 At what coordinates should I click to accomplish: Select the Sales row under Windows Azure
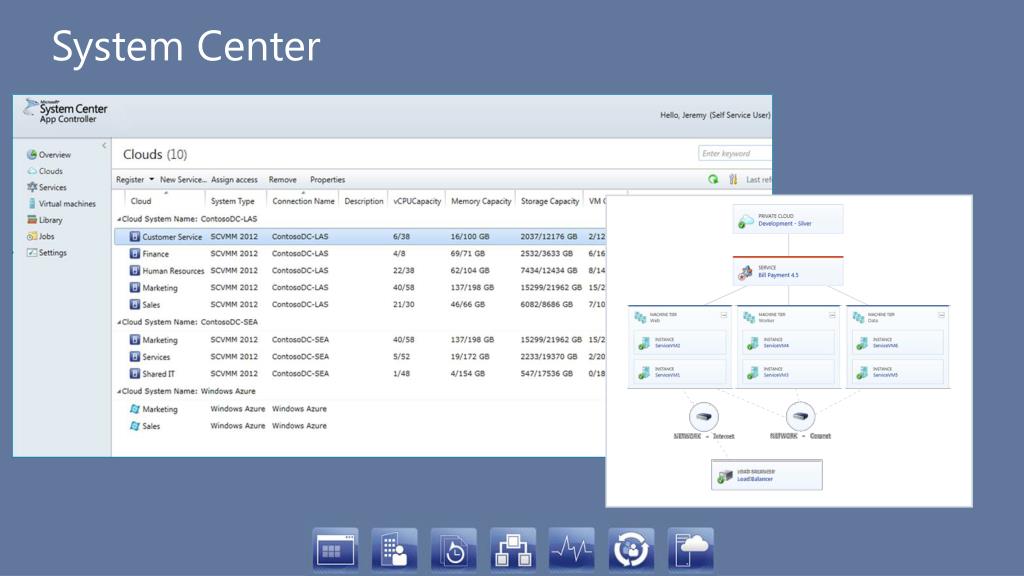[x=360, y=426]
